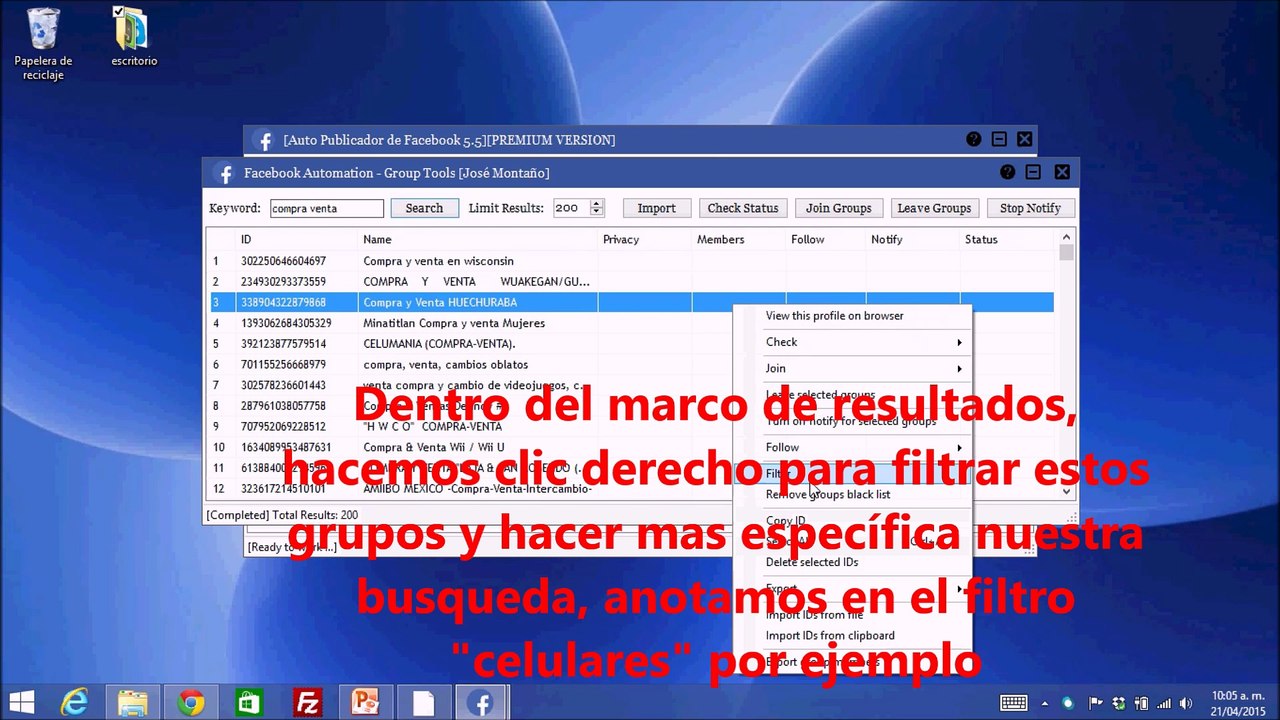Open the volume speaker tray icon

click(x=1186, y=703)
